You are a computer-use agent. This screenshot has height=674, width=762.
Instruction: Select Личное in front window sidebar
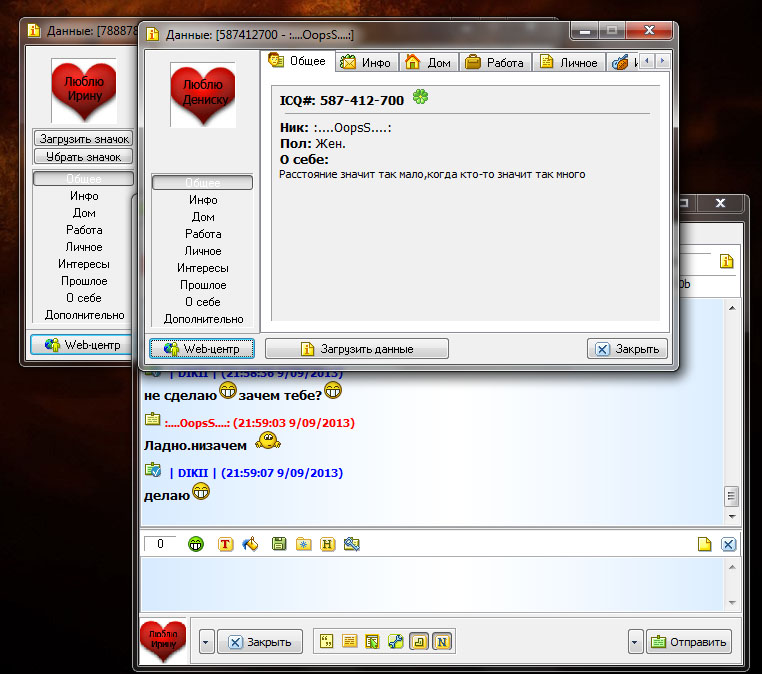click(x=203, y=251)
